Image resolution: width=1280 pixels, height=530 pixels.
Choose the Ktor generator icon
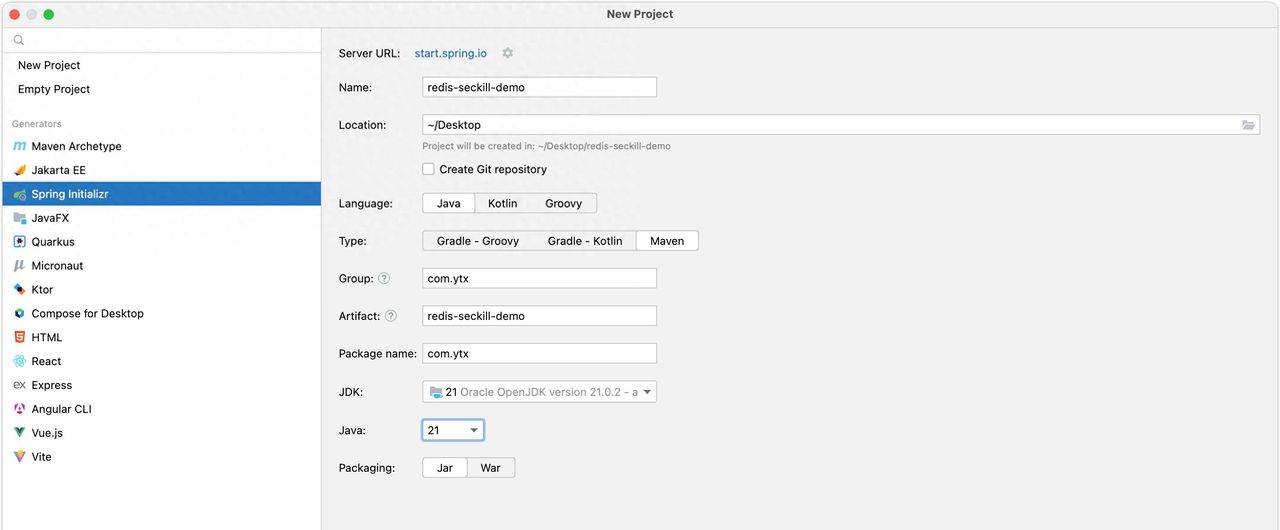[19, 290]
